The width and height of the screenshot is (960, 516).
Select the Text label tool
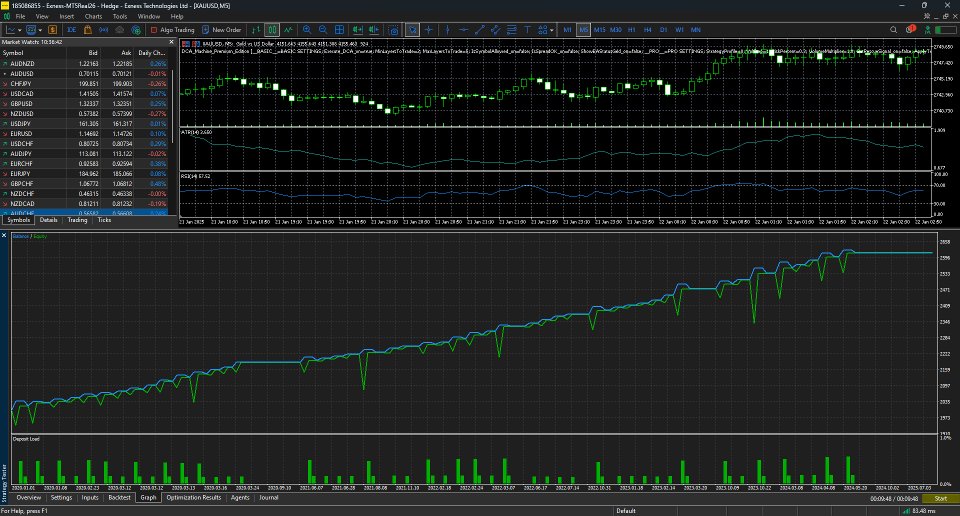(527, 29)
